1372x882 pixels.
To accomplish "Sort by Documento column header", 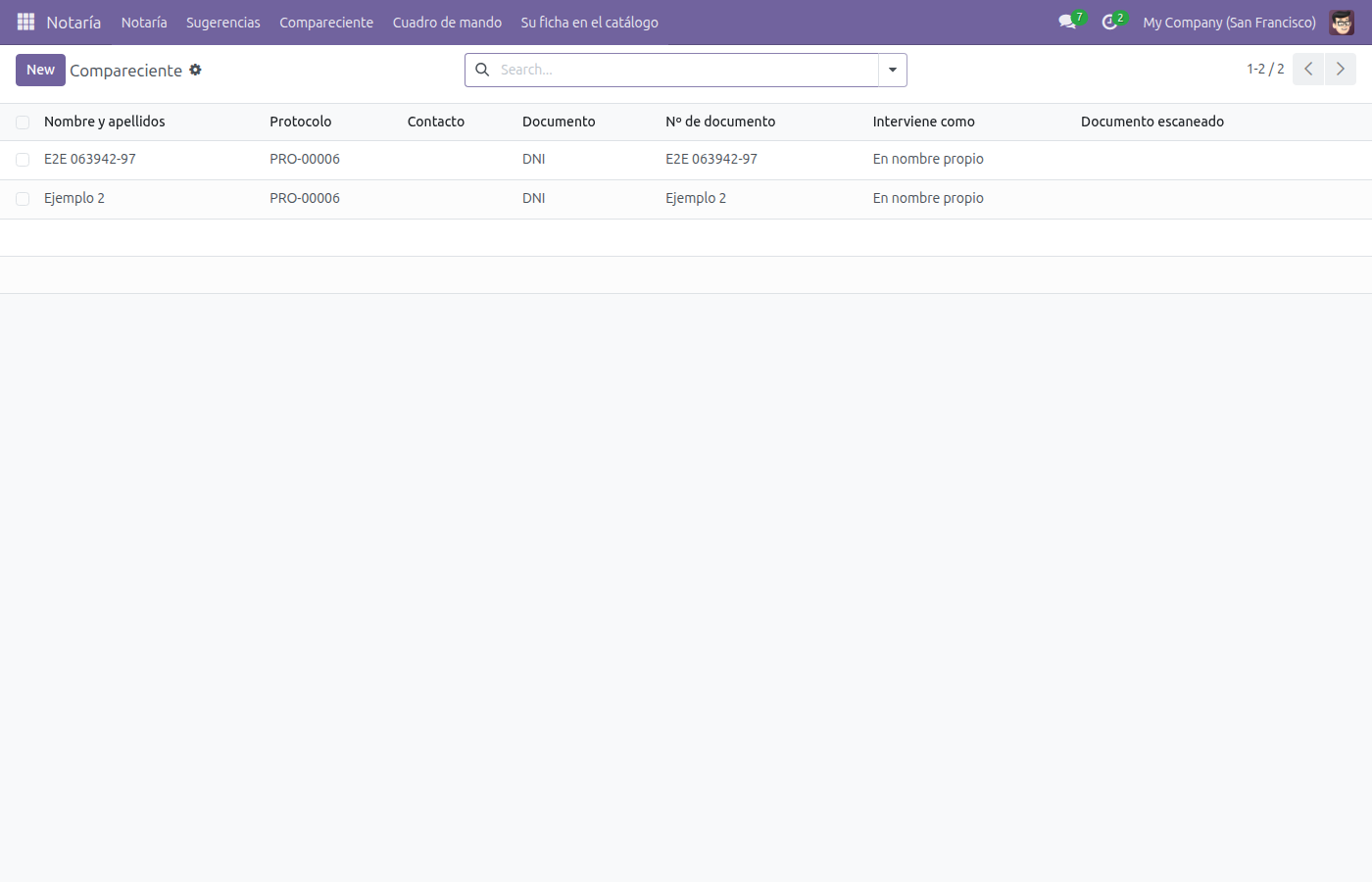I will tap(559, 122).
